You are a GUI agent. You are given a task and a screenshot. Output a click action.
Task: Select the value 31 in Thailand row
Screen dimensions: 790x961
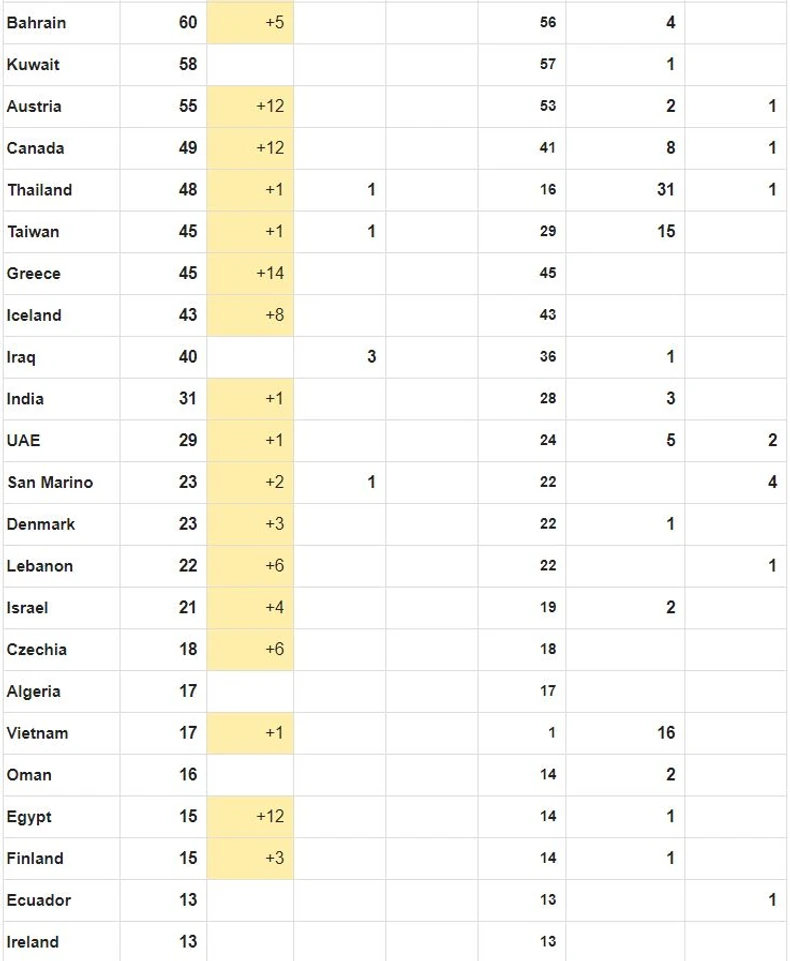[665, 190]
